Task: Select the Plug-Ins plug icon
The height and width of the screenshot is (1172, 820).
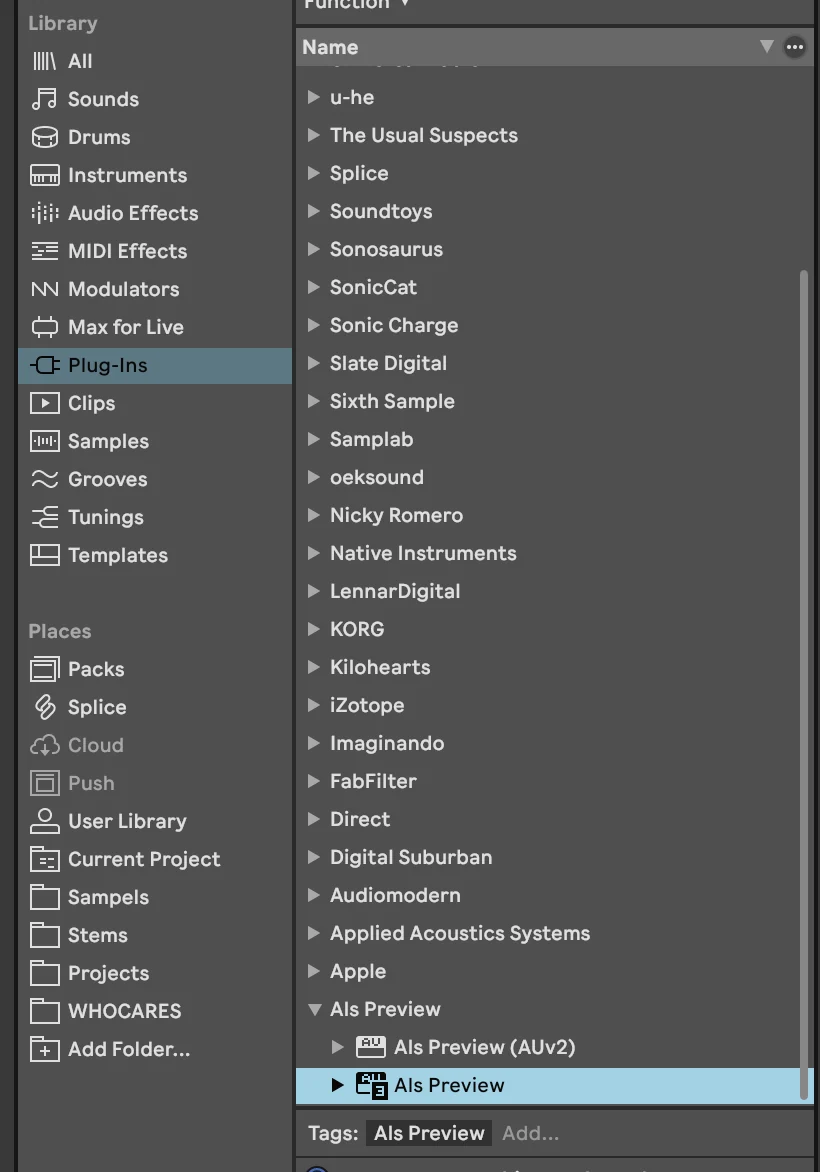Action: (x=44, y=365)
